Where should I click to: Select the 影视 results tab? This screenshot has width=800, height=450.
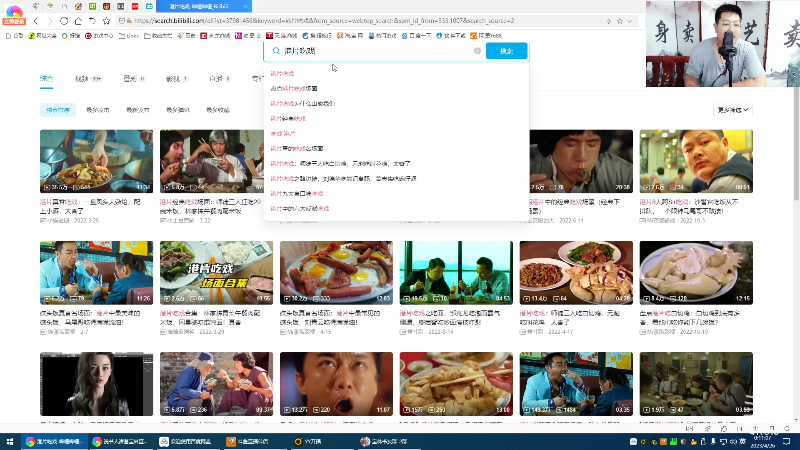tap(177, 79)
